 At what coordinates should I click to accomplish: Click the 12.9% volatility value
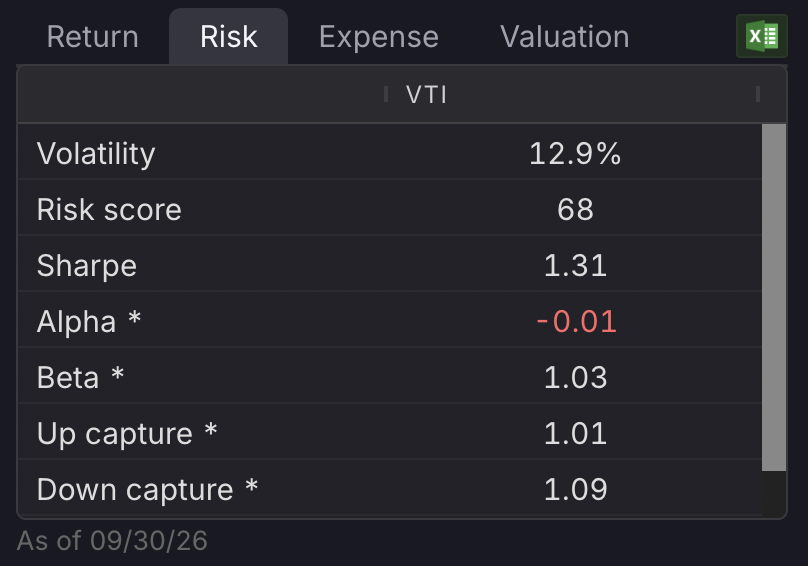[x=575, y=154]
